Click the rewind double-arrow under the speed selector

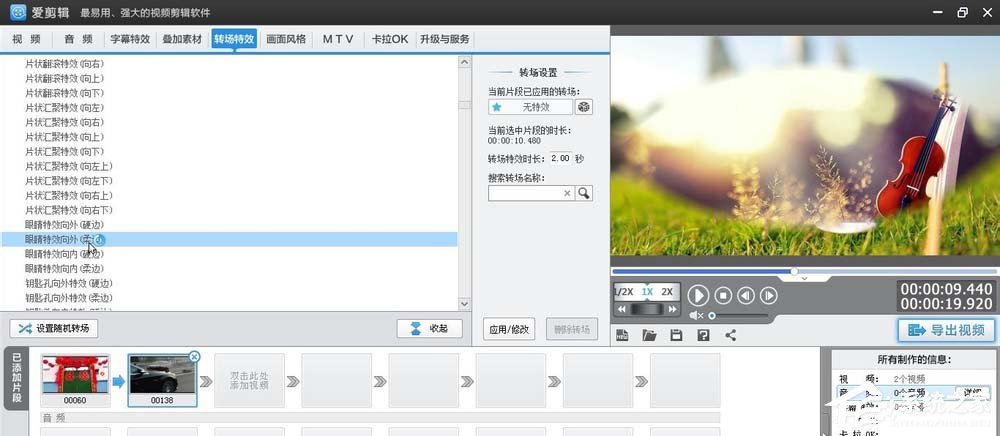[622, 309]
